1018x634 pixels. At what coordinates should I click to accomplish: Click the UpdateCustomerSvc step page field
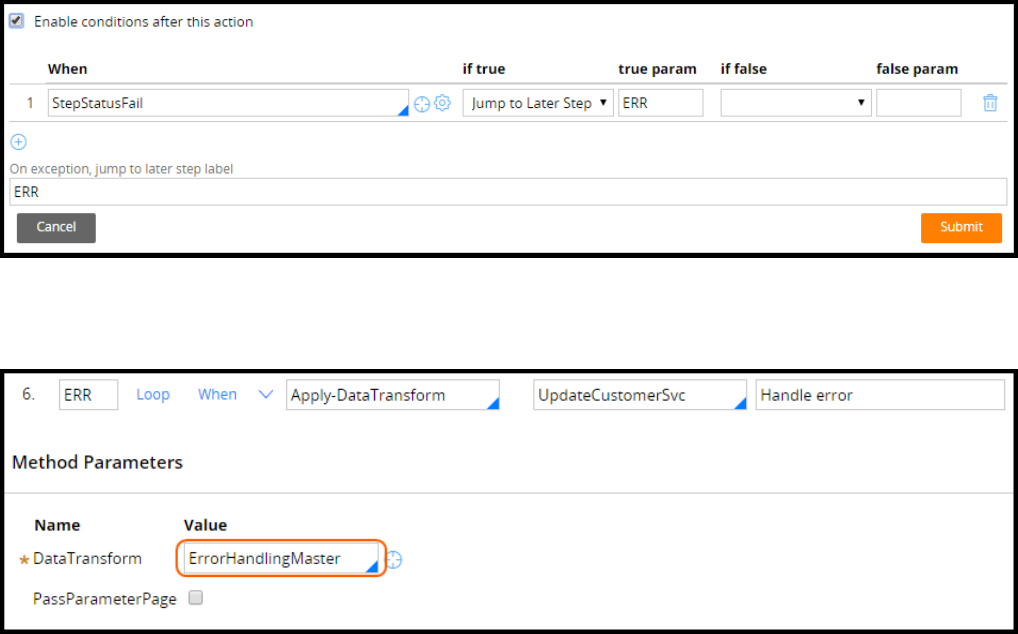point(639,395)
